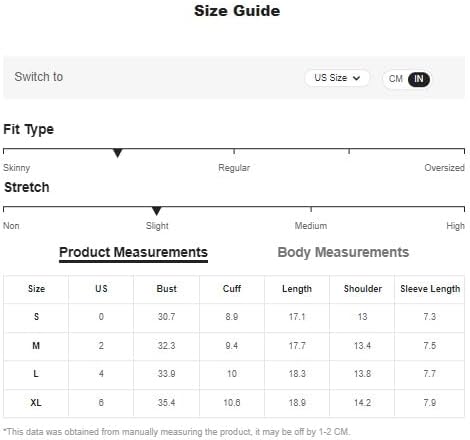470x440 pixels.
Task: Click the Fit Type triangle marker
Action: pyautogui.click(x=117, y=153)
